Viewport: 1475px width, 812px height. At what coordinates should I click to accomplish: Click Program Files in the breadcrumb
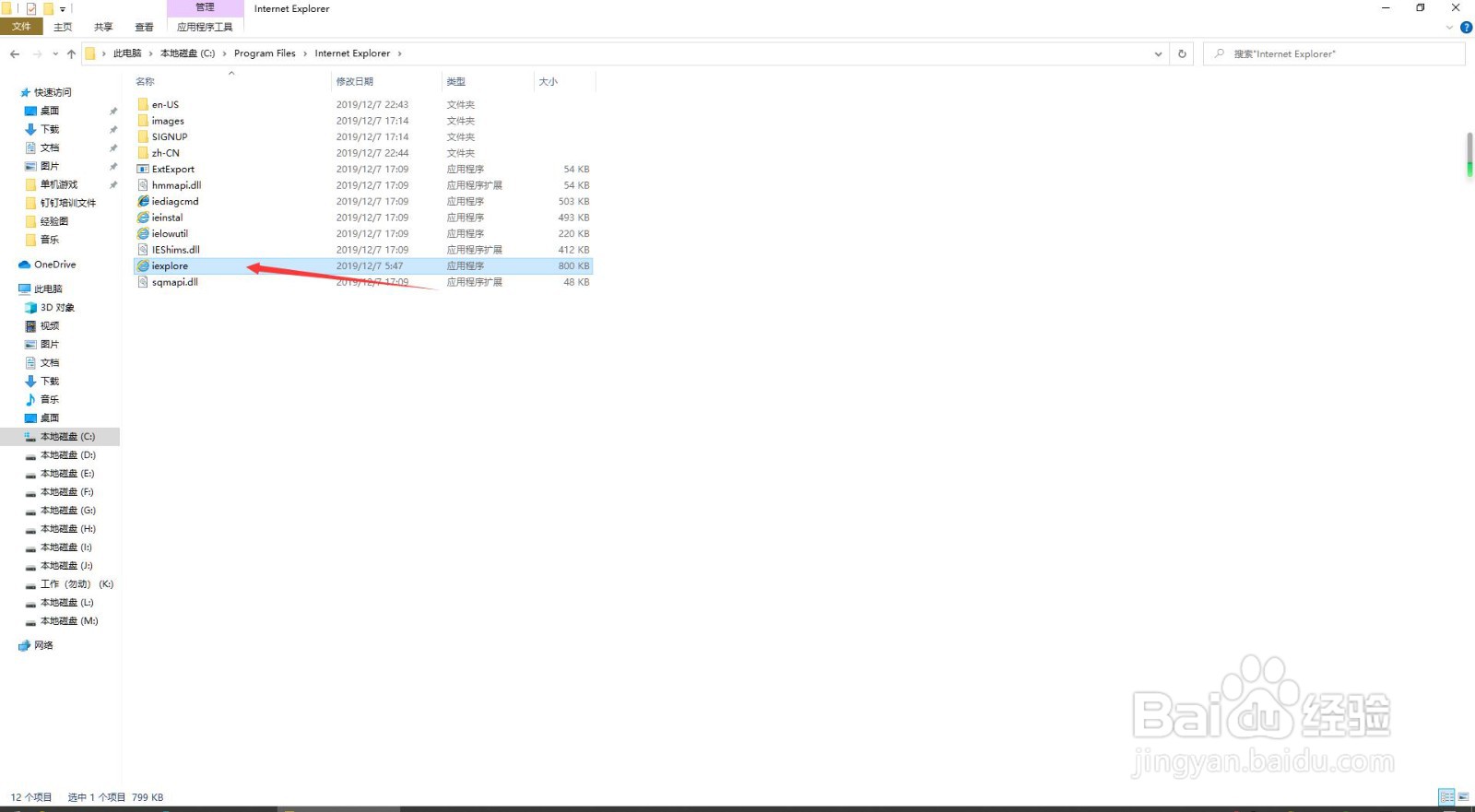tap(265, 53)
